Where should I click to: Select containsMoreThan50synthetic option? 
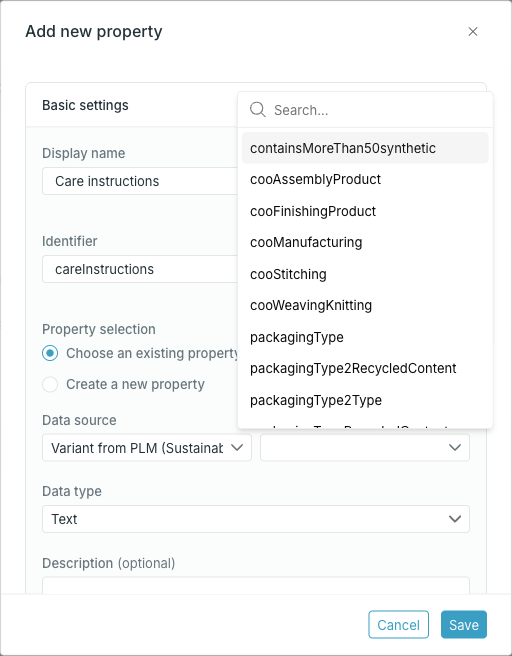(x=365, y=148)
